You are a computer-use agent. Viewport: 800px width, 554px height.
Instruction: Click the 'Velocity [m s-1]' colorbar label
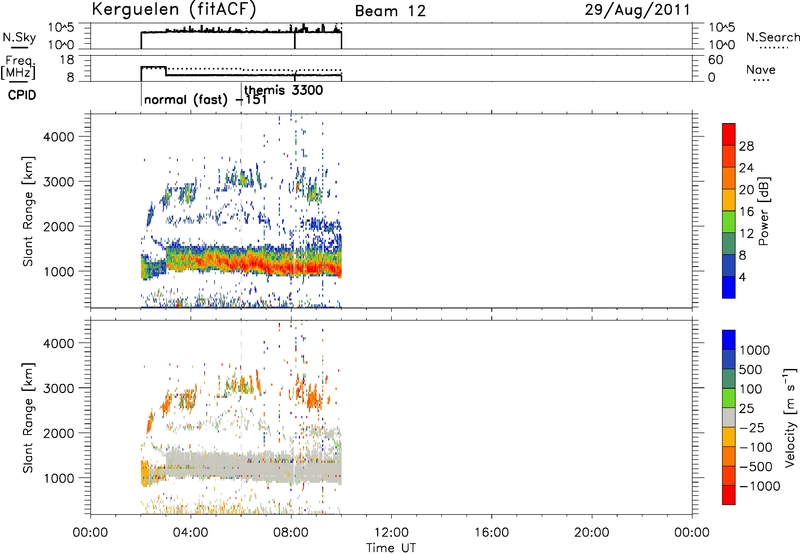click(790, 417)
